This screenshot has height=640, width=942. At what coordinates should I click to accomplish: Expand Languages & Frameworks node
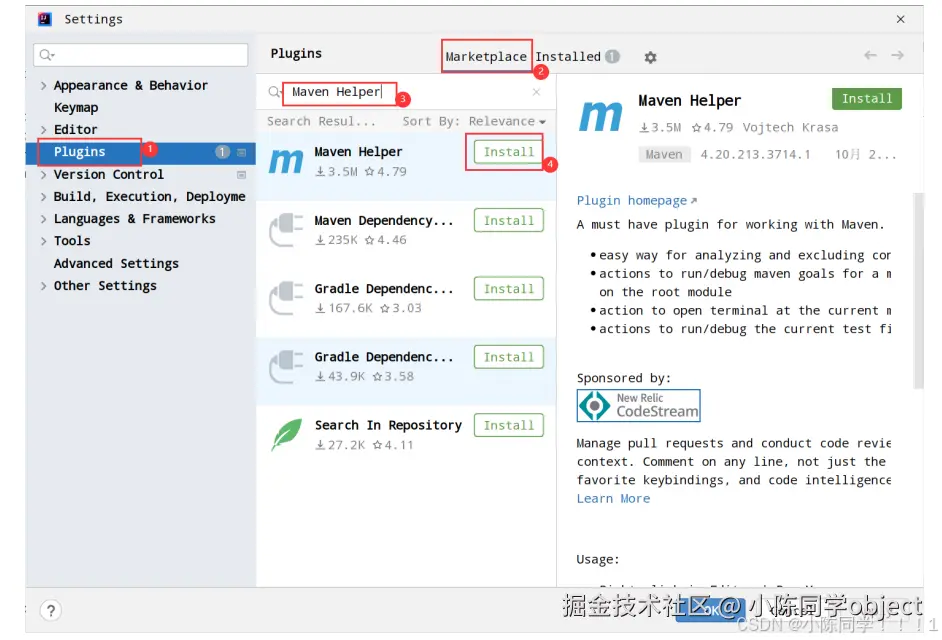pyautogui.click(x=43, y=219)
